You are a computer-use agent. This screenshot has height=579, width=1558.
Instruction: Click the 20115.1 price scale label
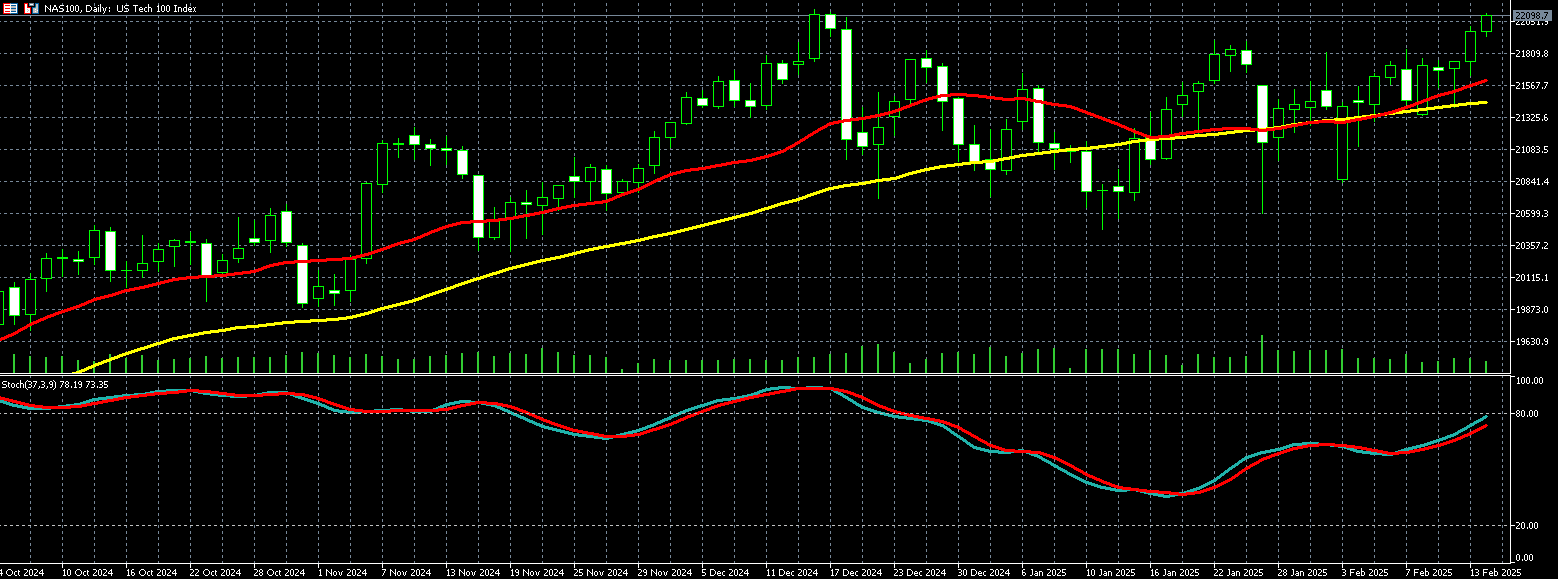point(1532,277)
